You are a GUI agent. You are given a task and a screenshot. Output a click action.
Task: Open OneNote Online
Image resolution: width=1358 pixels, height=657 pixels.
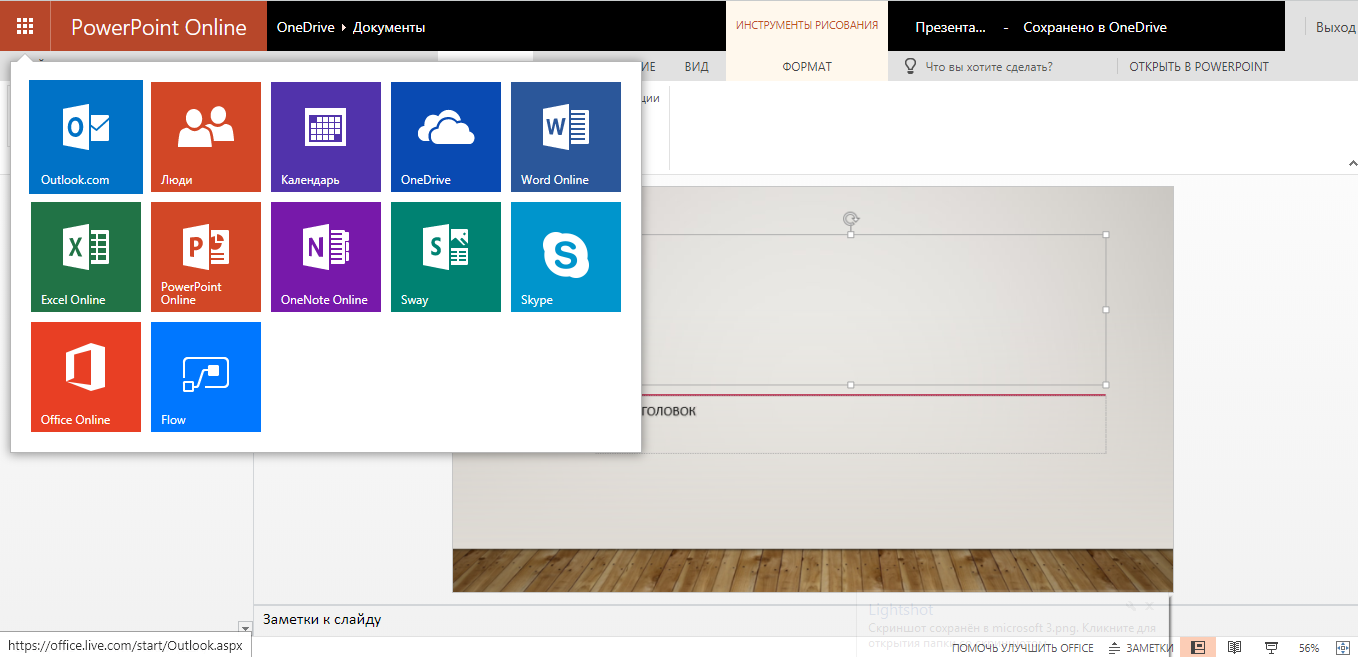325,257
